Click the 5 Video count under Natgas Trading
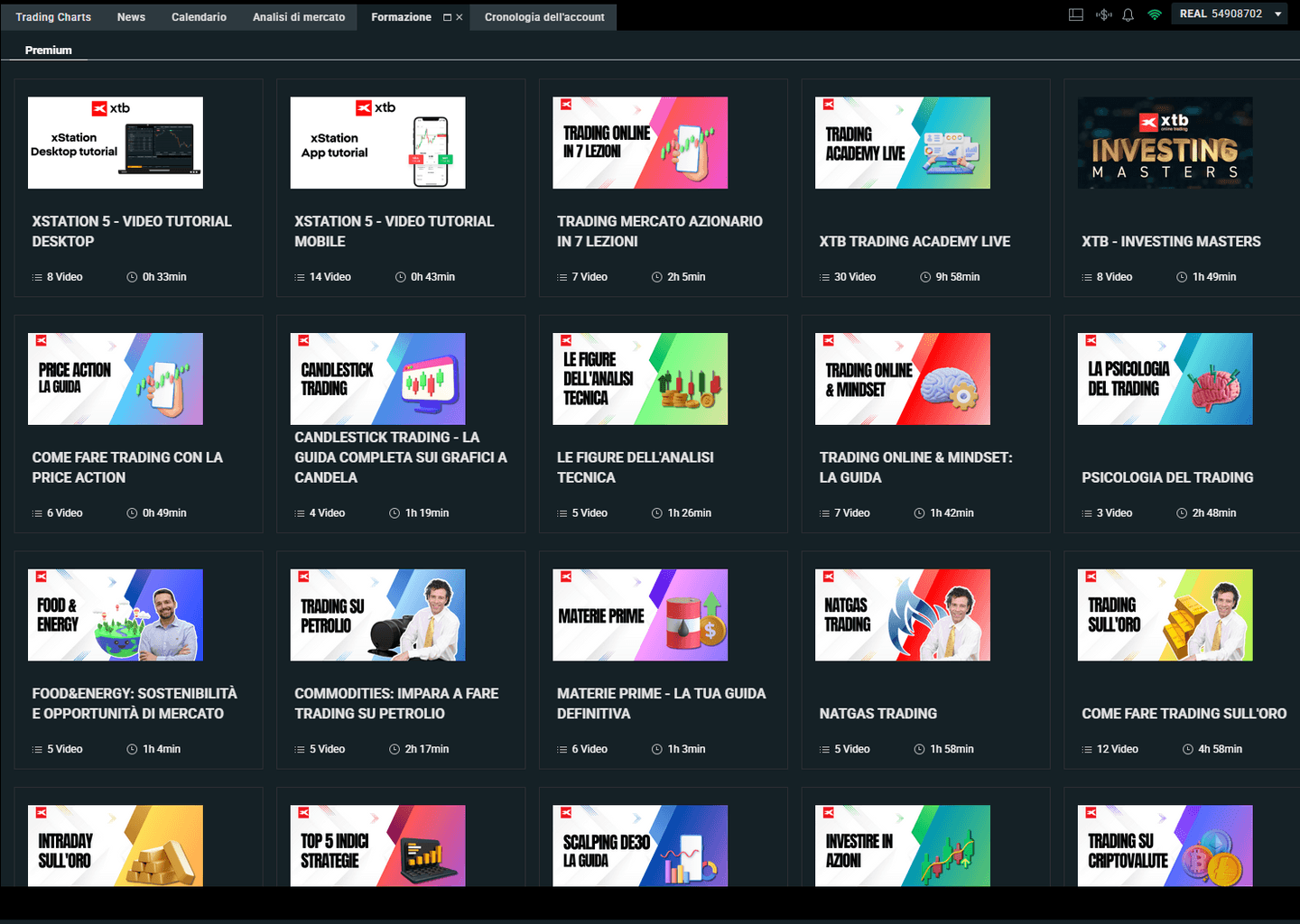Viewport: 1300px width, 924px height. pyautogui.click(x=852, y=749)
